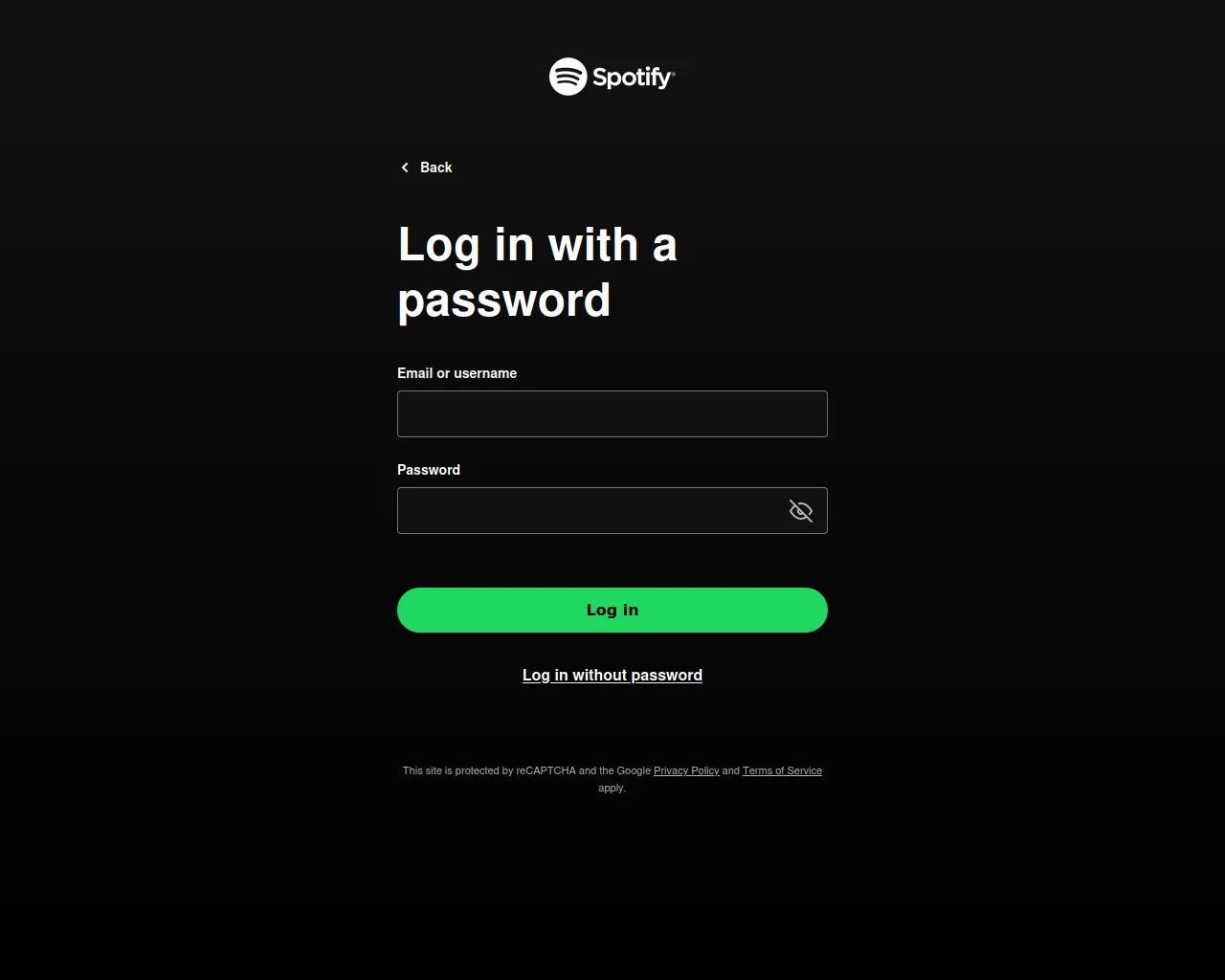Click the Password field label
The height and width of the screenshot is (980, 1225).
point(429,470)
